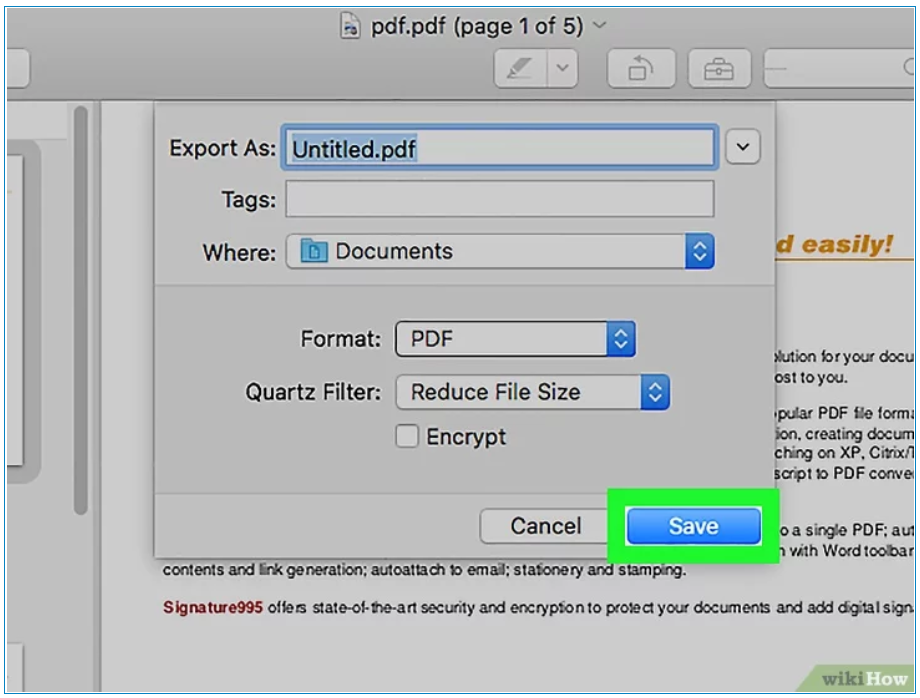Enable the Encrypt checkbox
920x698 pixels.
[407, 436]
